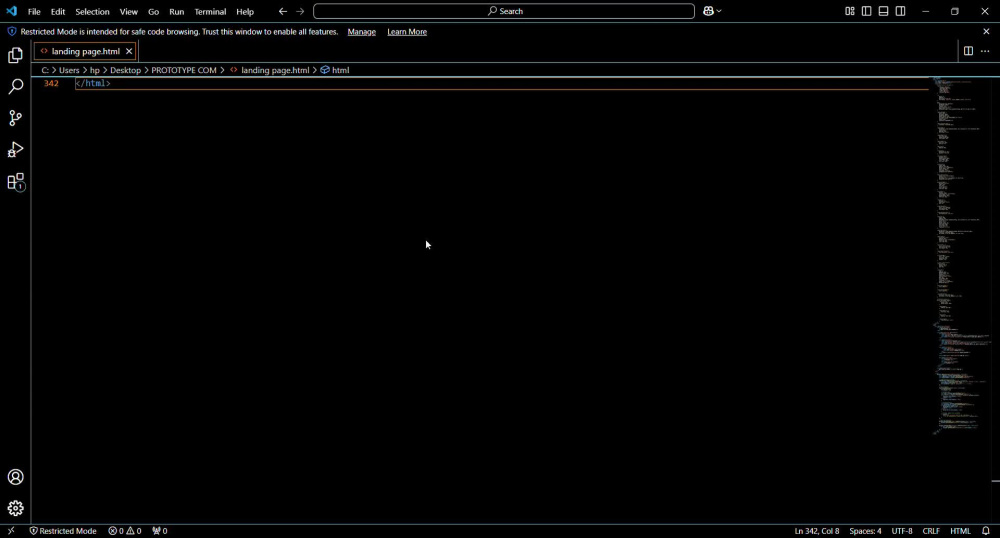Image resolution: width=1000 pixels, height=538 pixels.
Task: Open the remote window indicator
Action: [11, 530]
